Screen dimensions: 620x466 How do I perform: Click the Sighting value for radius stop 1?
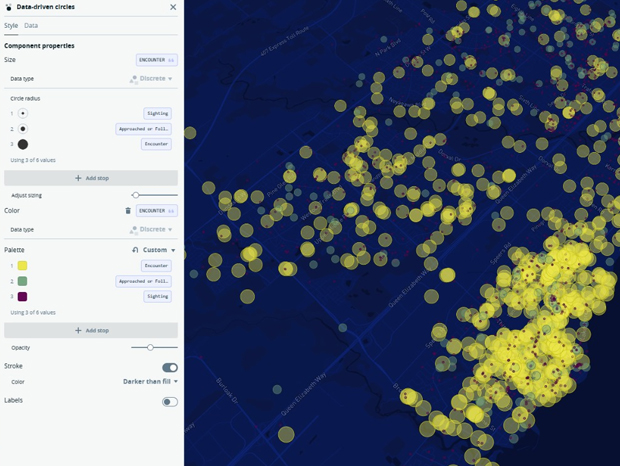tap(157, 113)
